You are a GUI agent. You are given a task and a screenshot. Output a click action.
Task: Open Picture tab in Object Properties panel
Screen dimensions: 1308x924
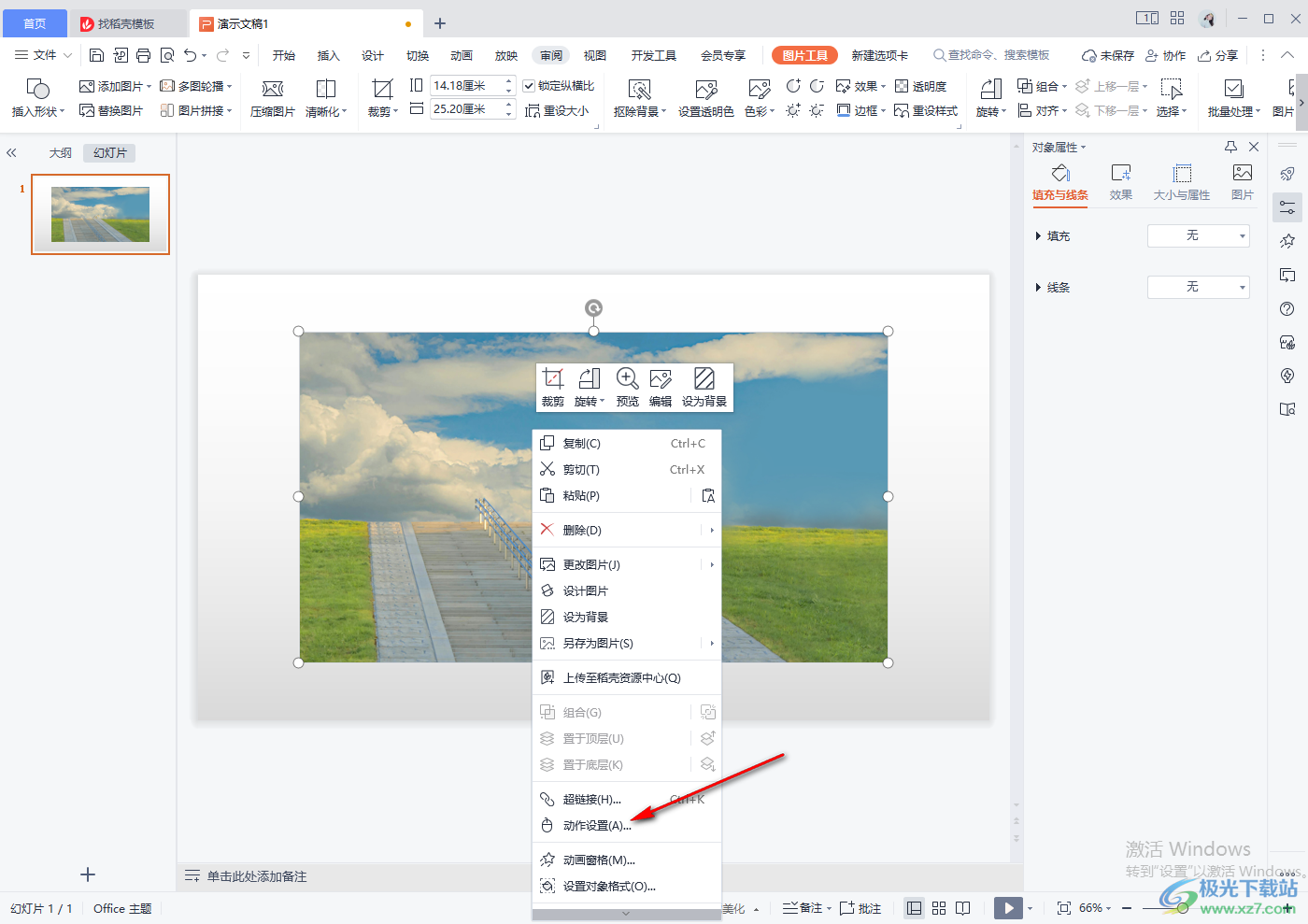tap(1243, 182)
